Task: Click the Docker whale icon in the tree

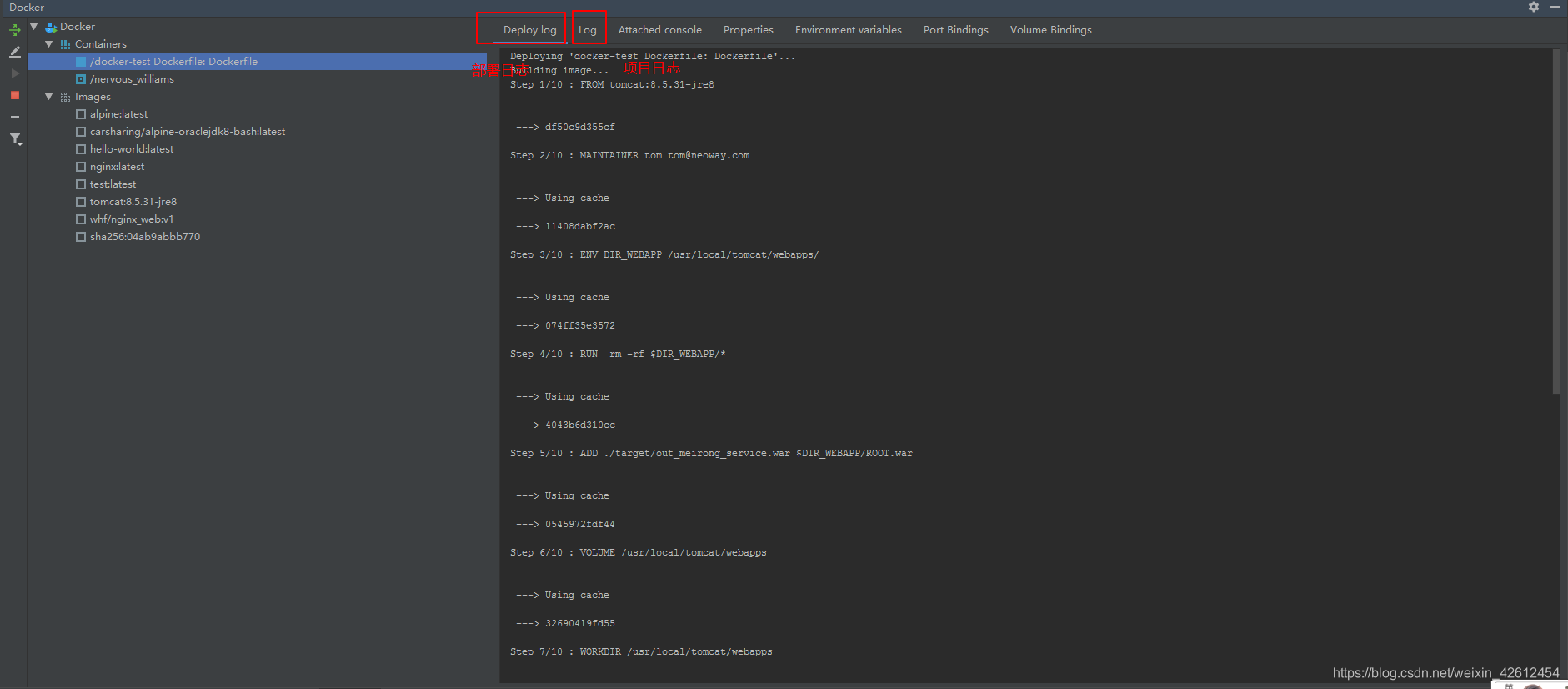Action: point(51,27)
